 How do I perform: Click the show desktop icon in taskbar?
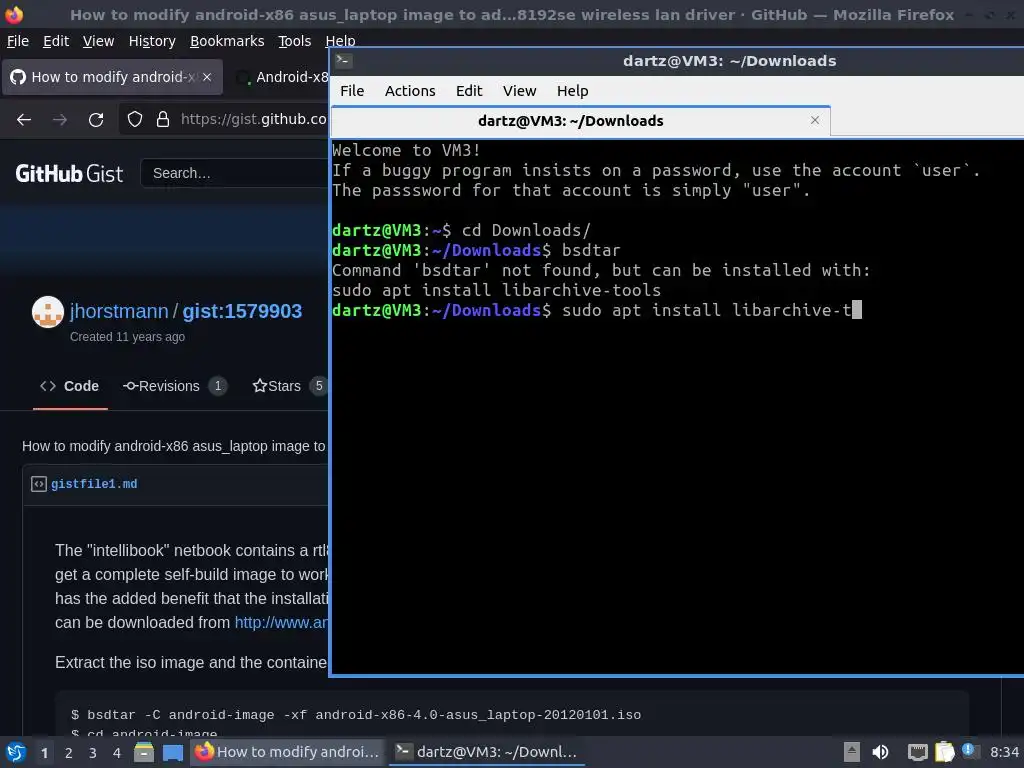pyautogui.click(x=172, y=752)
